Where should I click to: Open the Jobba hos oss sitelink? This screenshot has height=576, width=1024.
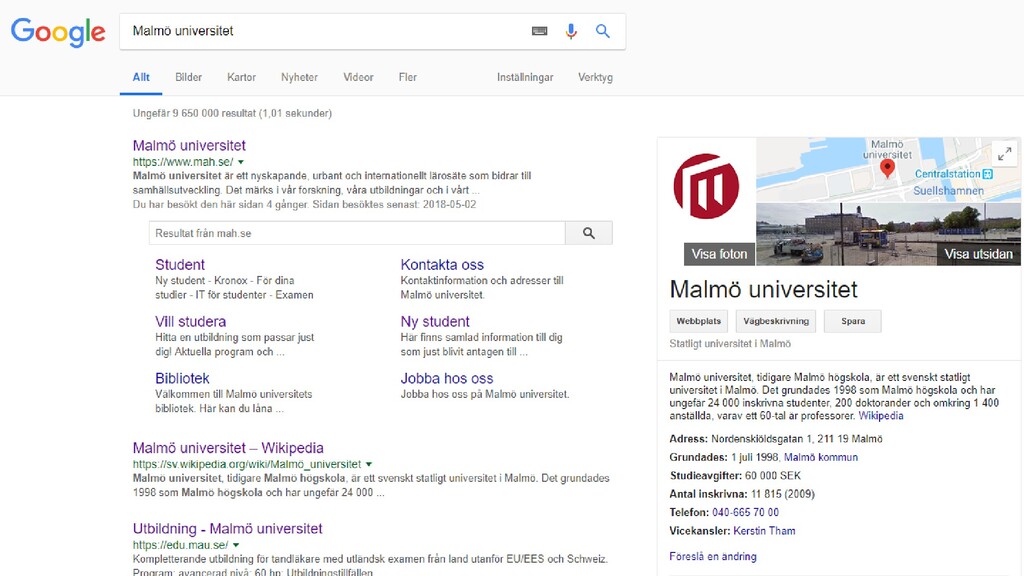coord(447,378)
